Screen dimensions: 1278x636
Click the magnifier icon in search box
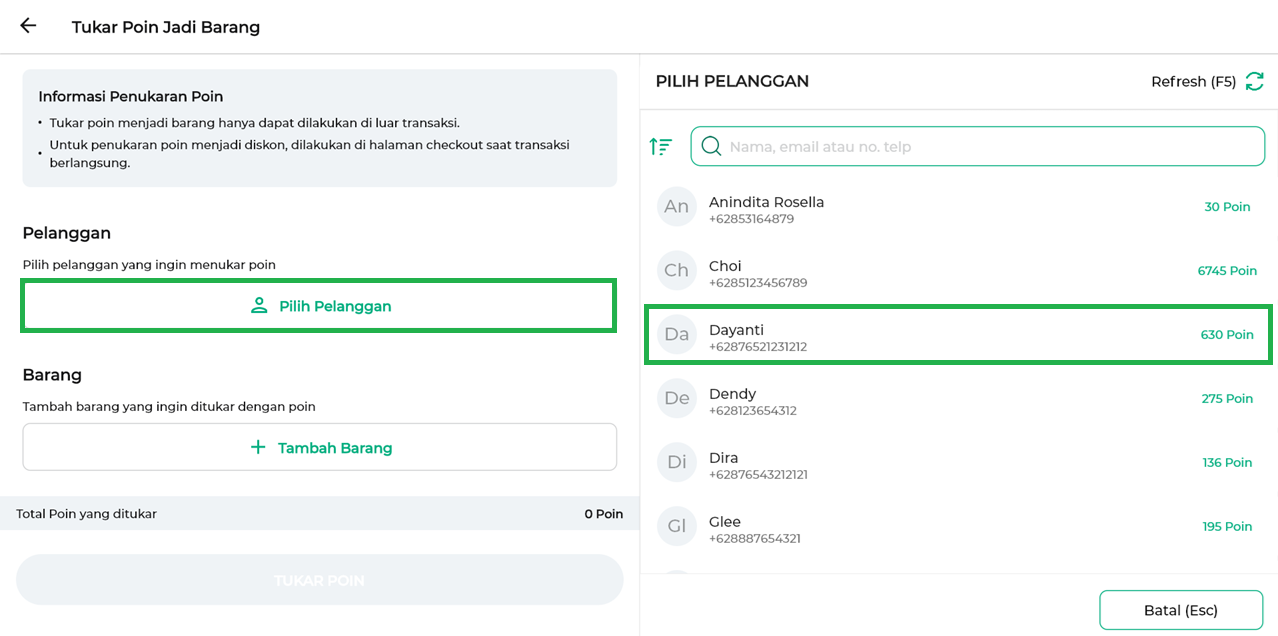click(711, 146)
